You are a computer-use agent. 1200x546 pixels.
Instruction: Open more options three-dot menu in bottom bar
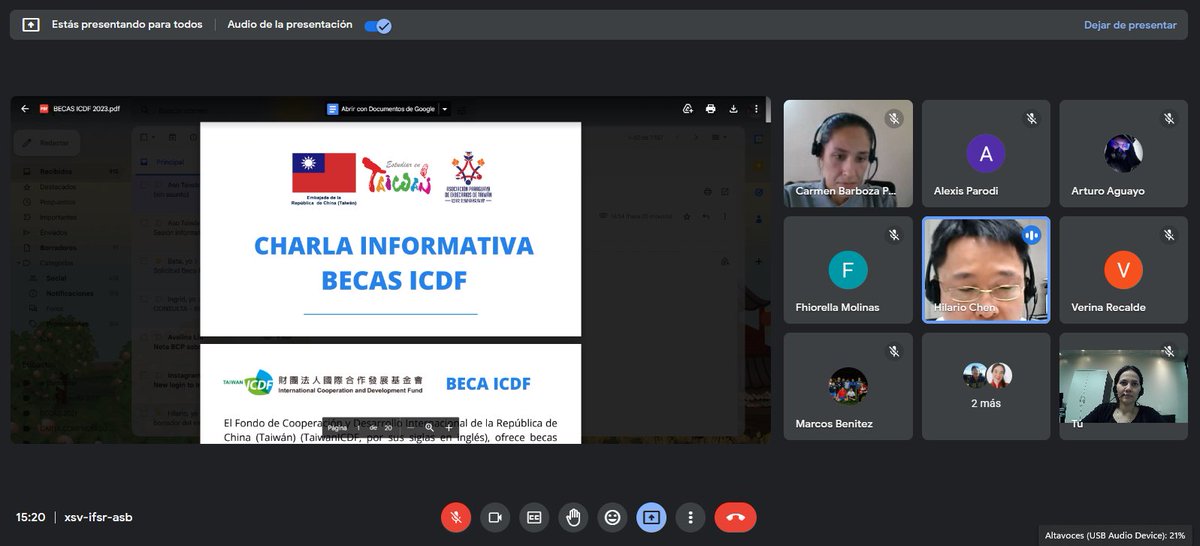[690, 517]
